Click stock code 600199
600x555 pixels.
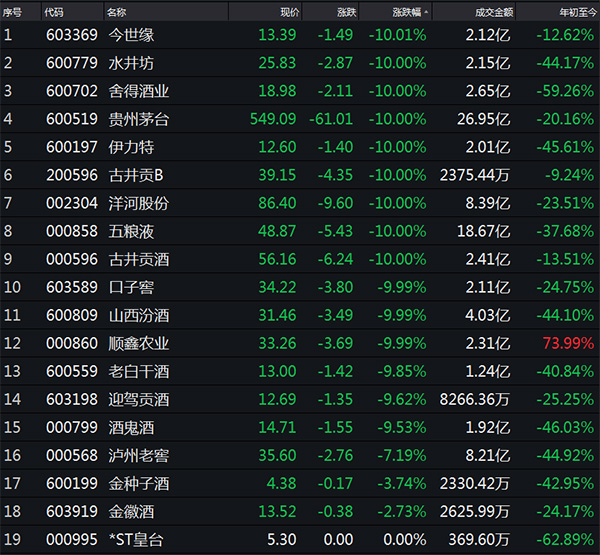click(x=72, y=483)
